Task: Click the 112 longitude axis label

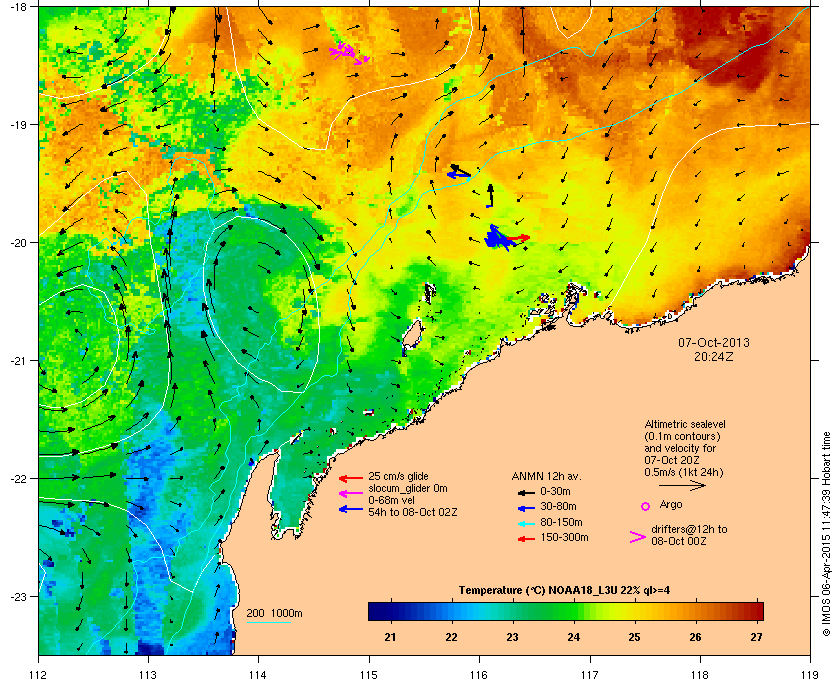Action: 39,675
